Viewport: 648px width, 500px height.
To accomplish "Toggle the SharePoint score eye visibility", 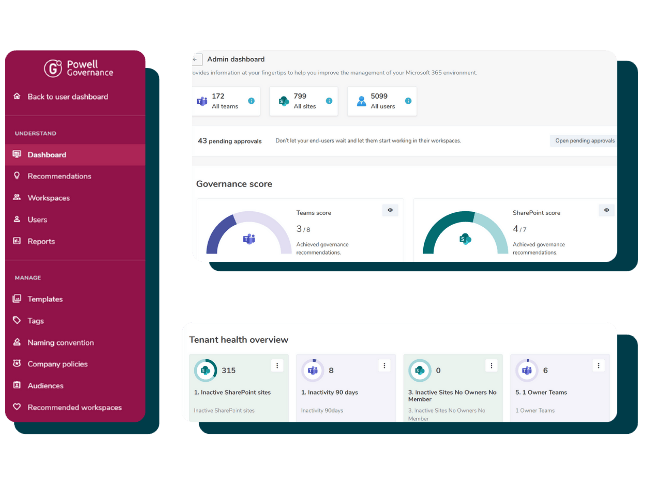I will pos(606,210).
